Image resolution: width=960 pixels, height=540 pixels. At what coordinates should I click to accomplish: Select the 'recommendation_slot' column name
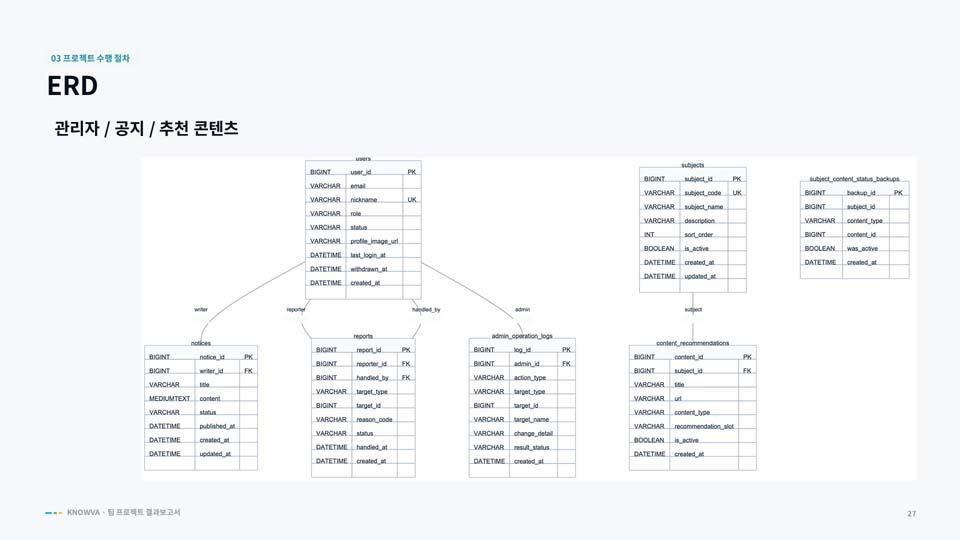(704, 426)
